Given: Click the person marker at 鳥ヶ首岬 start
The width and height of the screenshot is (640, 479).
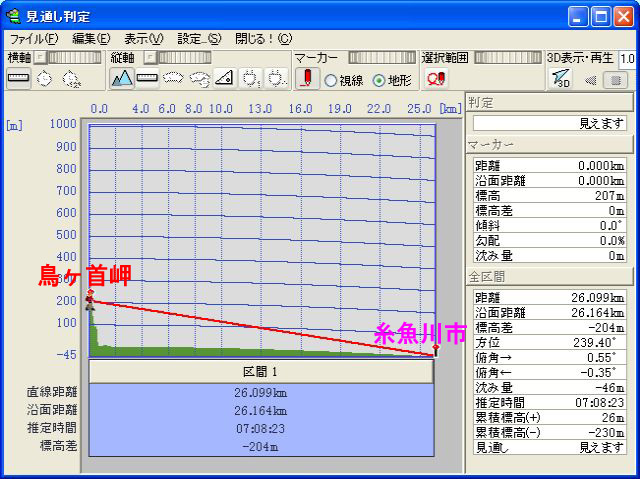Looking at the screenshot, I should click(x=90, y=299).
